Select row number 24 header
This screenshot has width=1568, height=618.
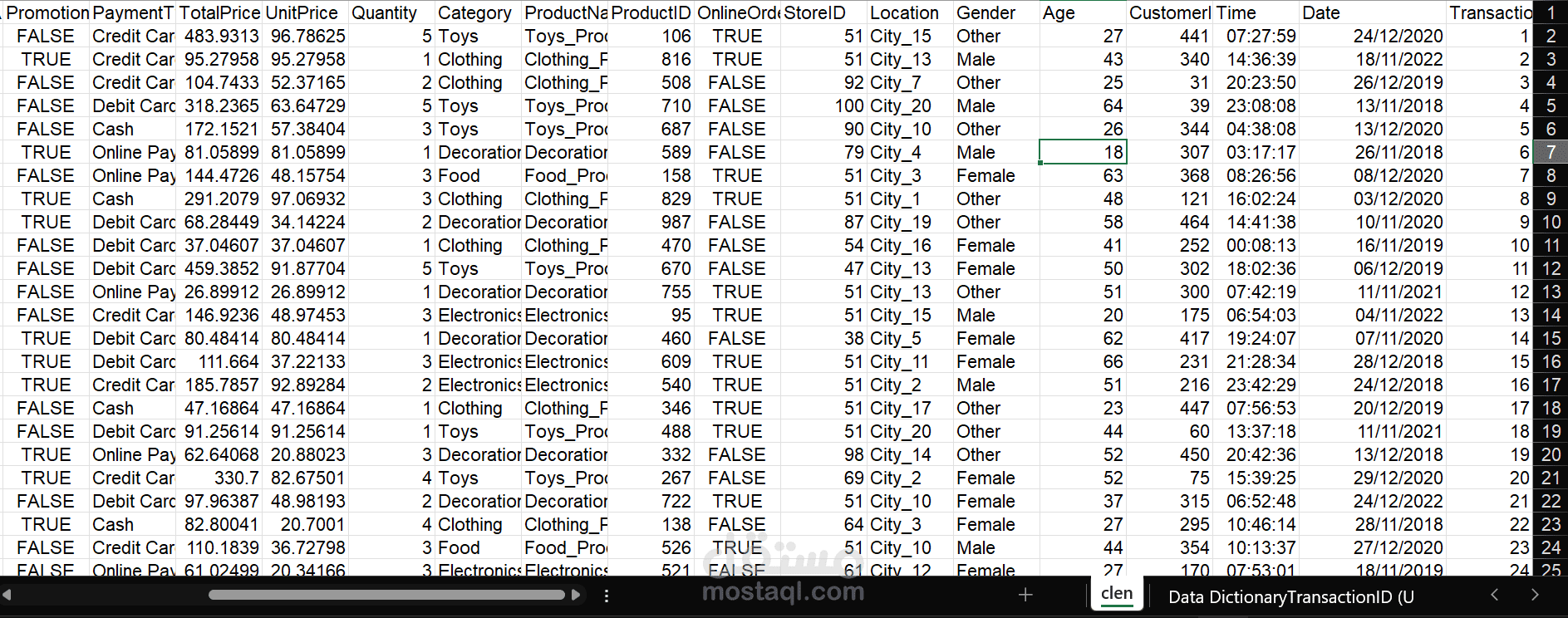click(1551, 548)
